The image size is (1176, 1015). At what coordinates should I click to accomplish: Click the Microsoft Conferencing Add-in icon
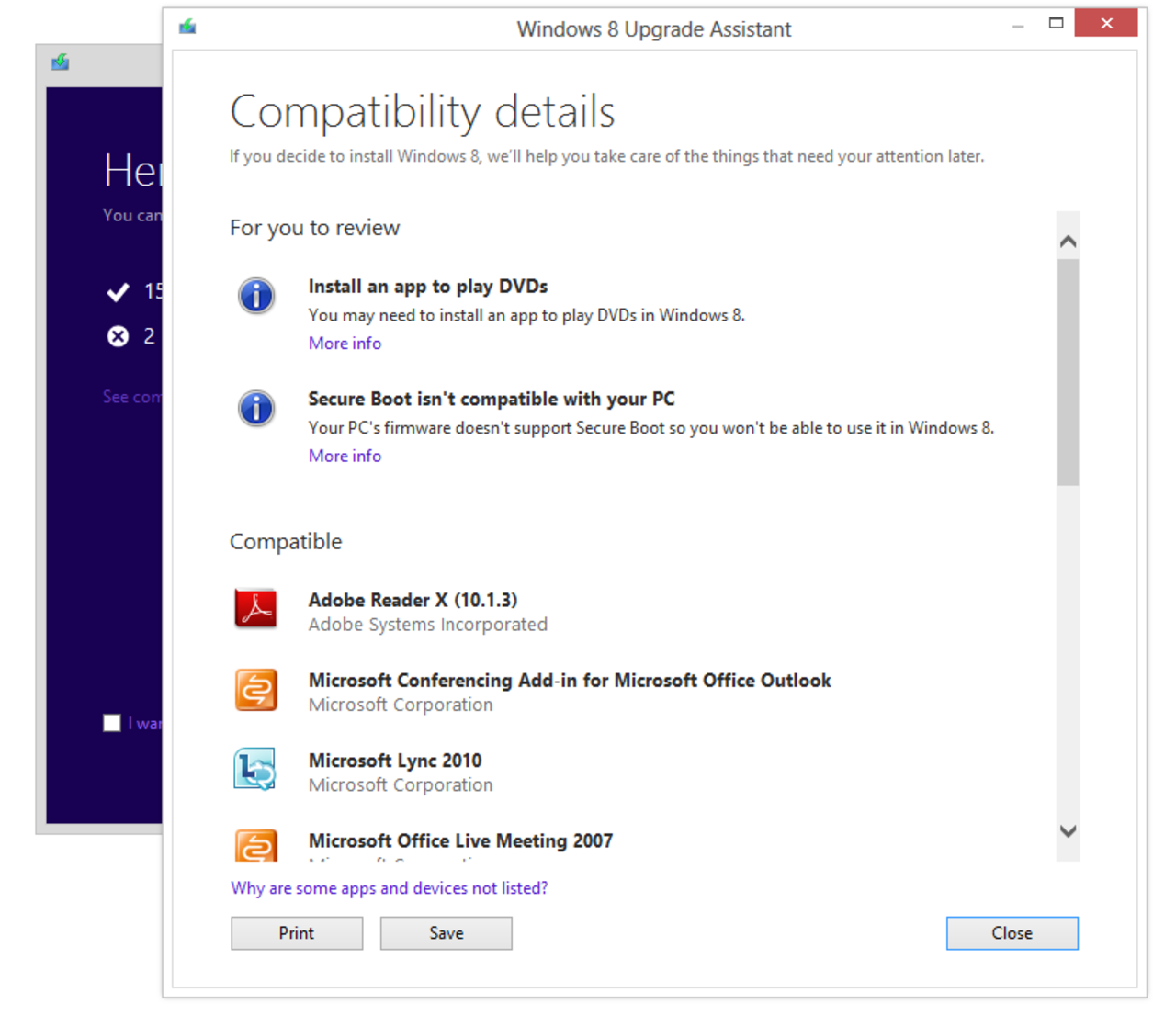coord(255,690)
